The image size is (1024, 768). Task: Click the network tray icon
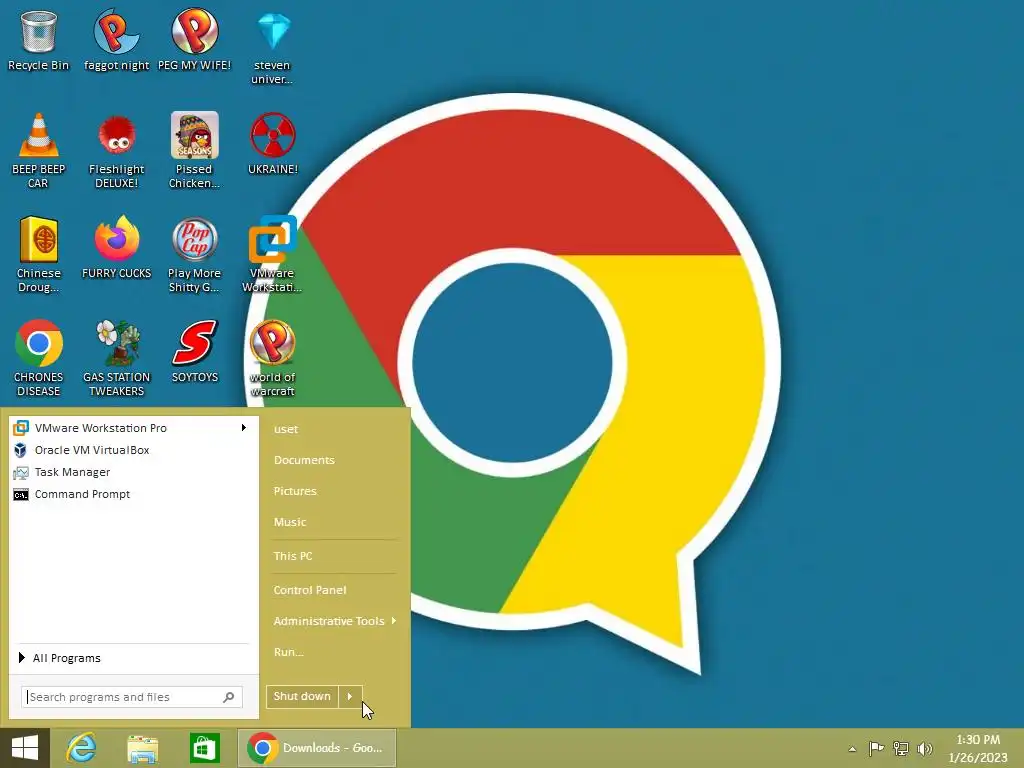901,748
